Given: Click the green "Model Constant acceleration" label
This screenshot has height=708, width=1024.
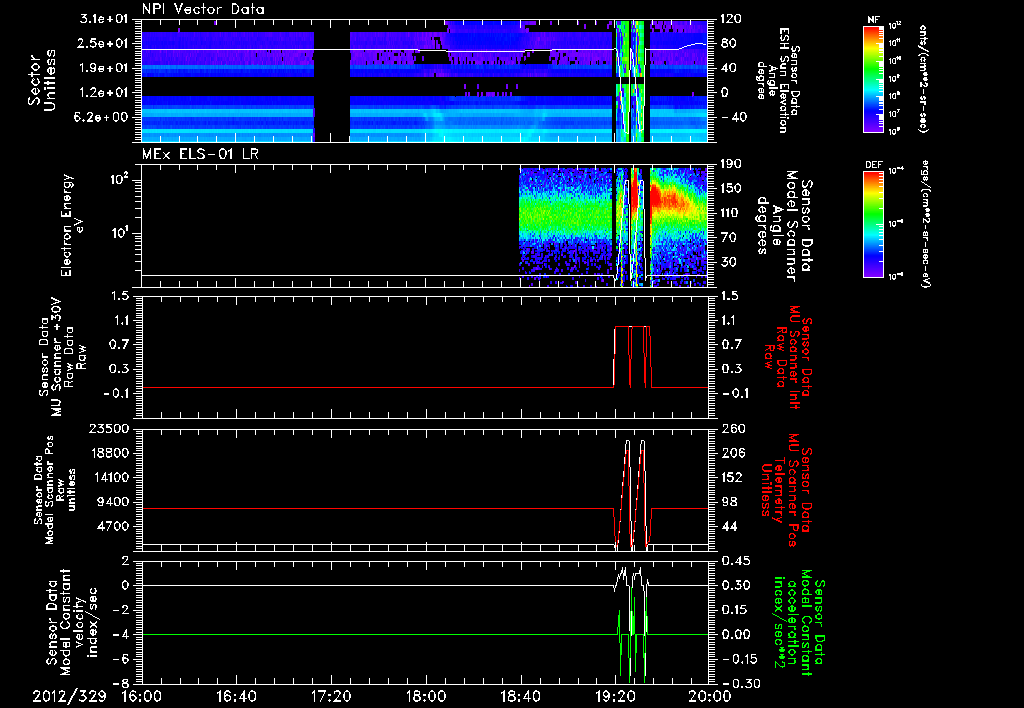Looking at the screenshot, I should coord(799,620).
